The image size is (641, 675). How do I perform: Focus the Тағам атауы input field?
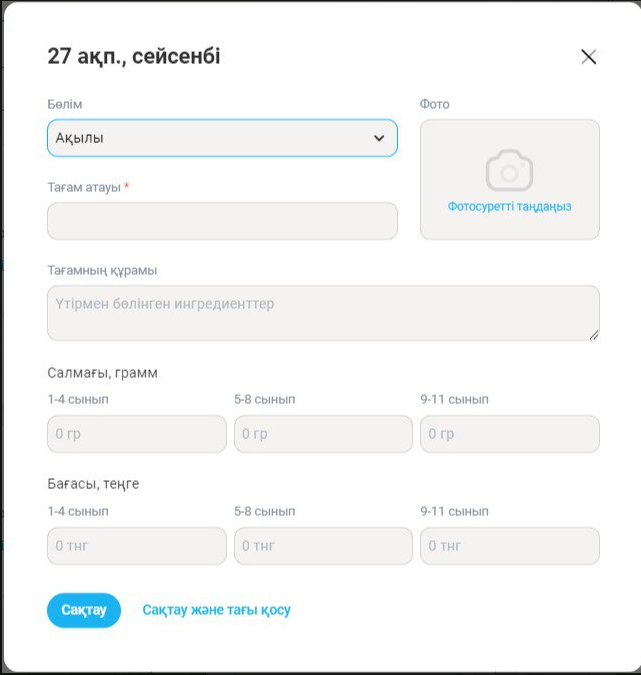point(221,221)
